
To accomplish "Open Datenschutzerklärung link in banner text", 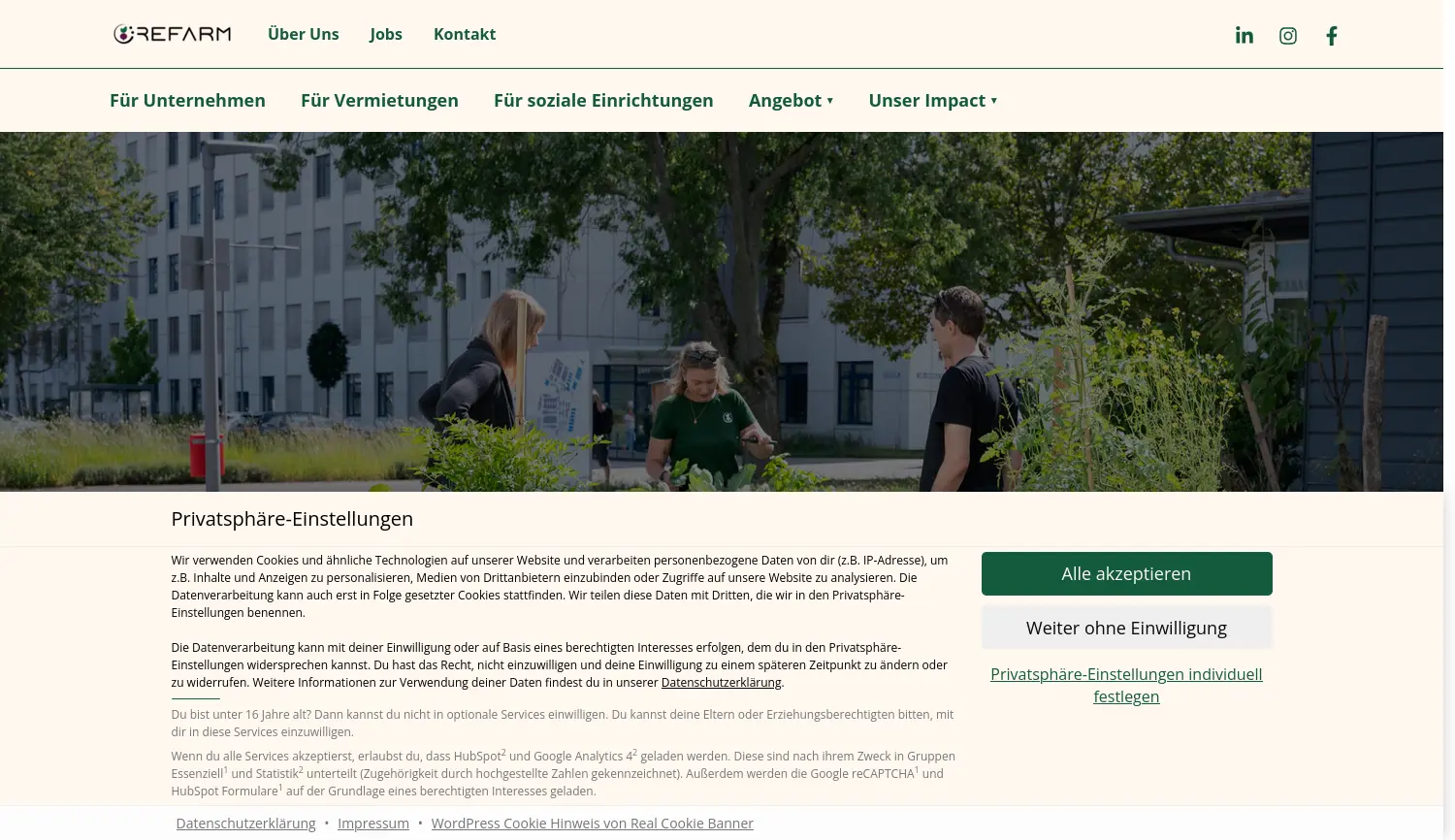I will point(721,682).
